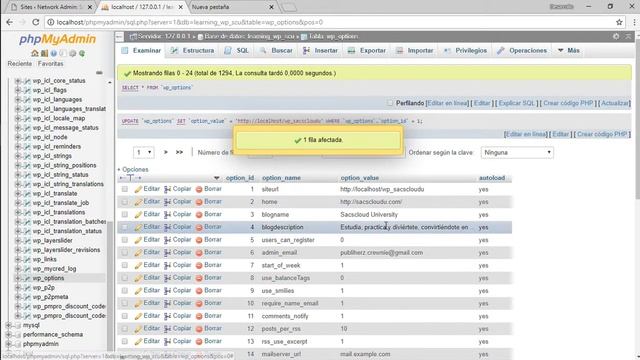The image size is (640, 360).
Task: Expand the performance_schema database node
Action: [x=9, y=334]
